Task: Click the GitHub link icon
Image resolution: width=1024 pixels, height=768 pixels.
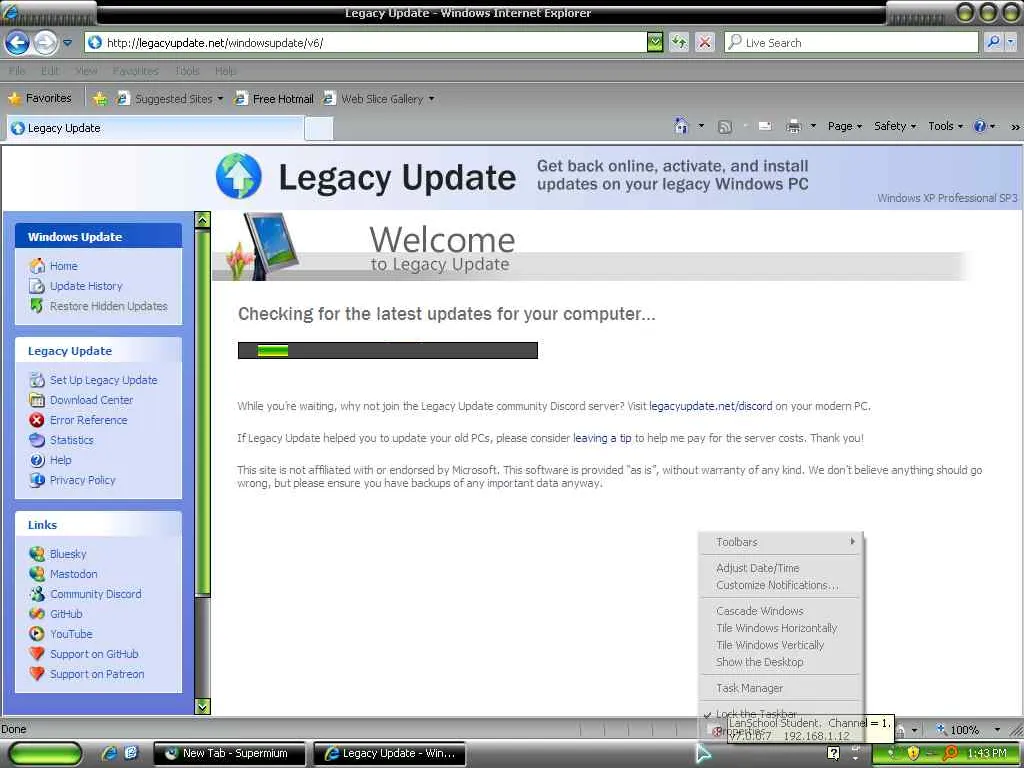Action: (x=37, y=614)
